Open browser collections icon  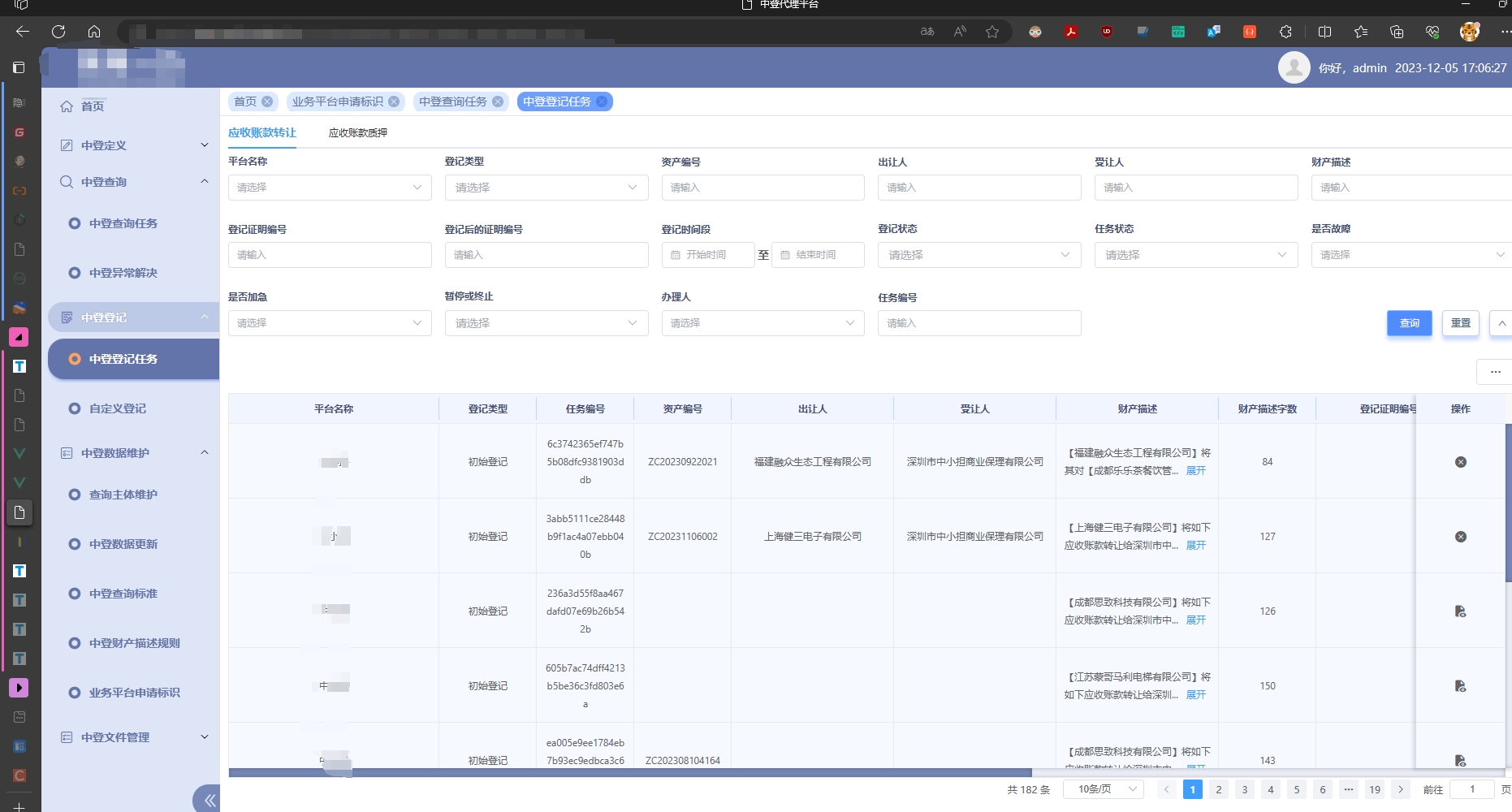pos(1397,32)
